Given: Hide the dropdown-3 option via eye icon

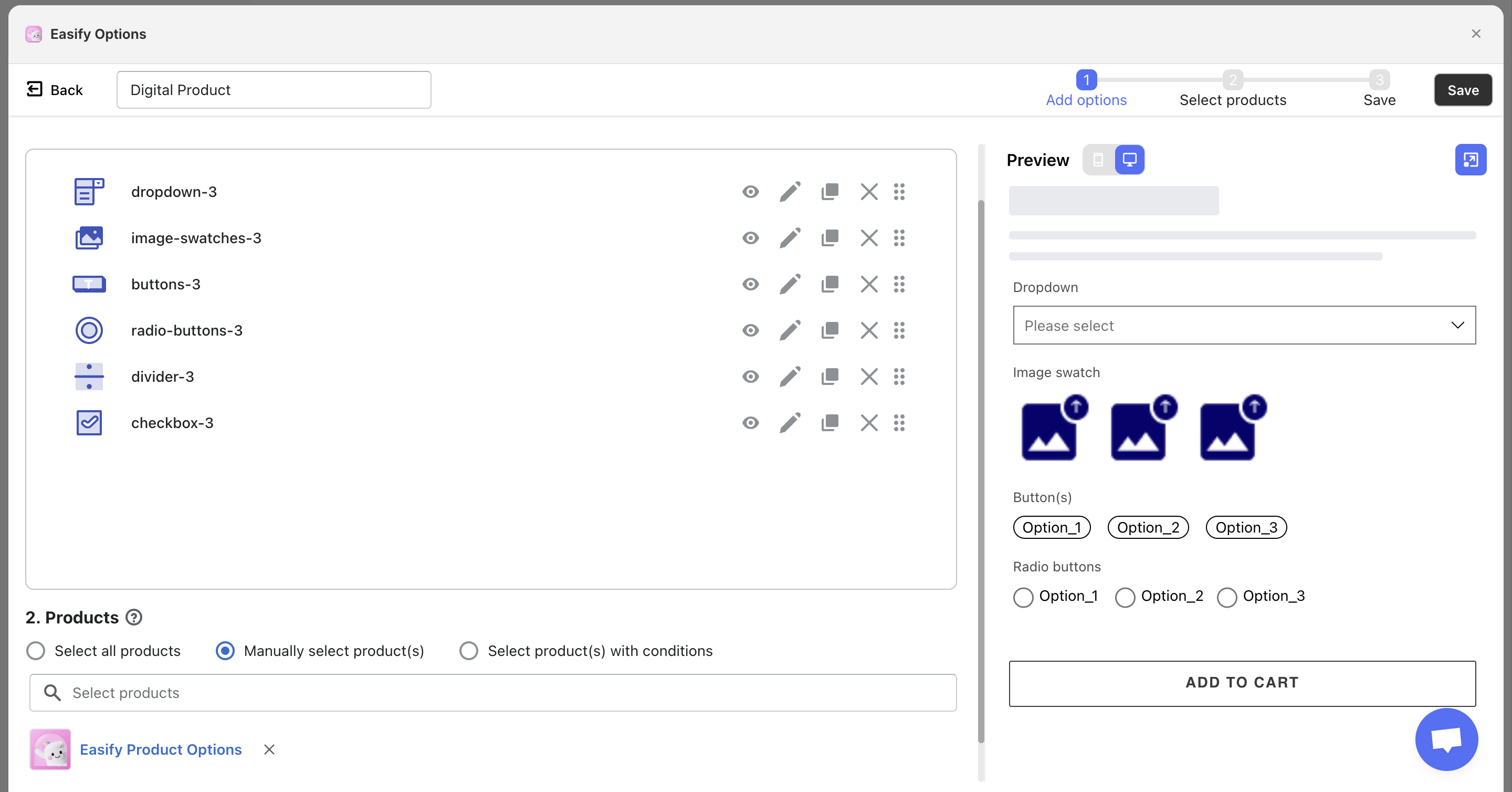Looking at the screenshot, I should (x=750, y=192).
